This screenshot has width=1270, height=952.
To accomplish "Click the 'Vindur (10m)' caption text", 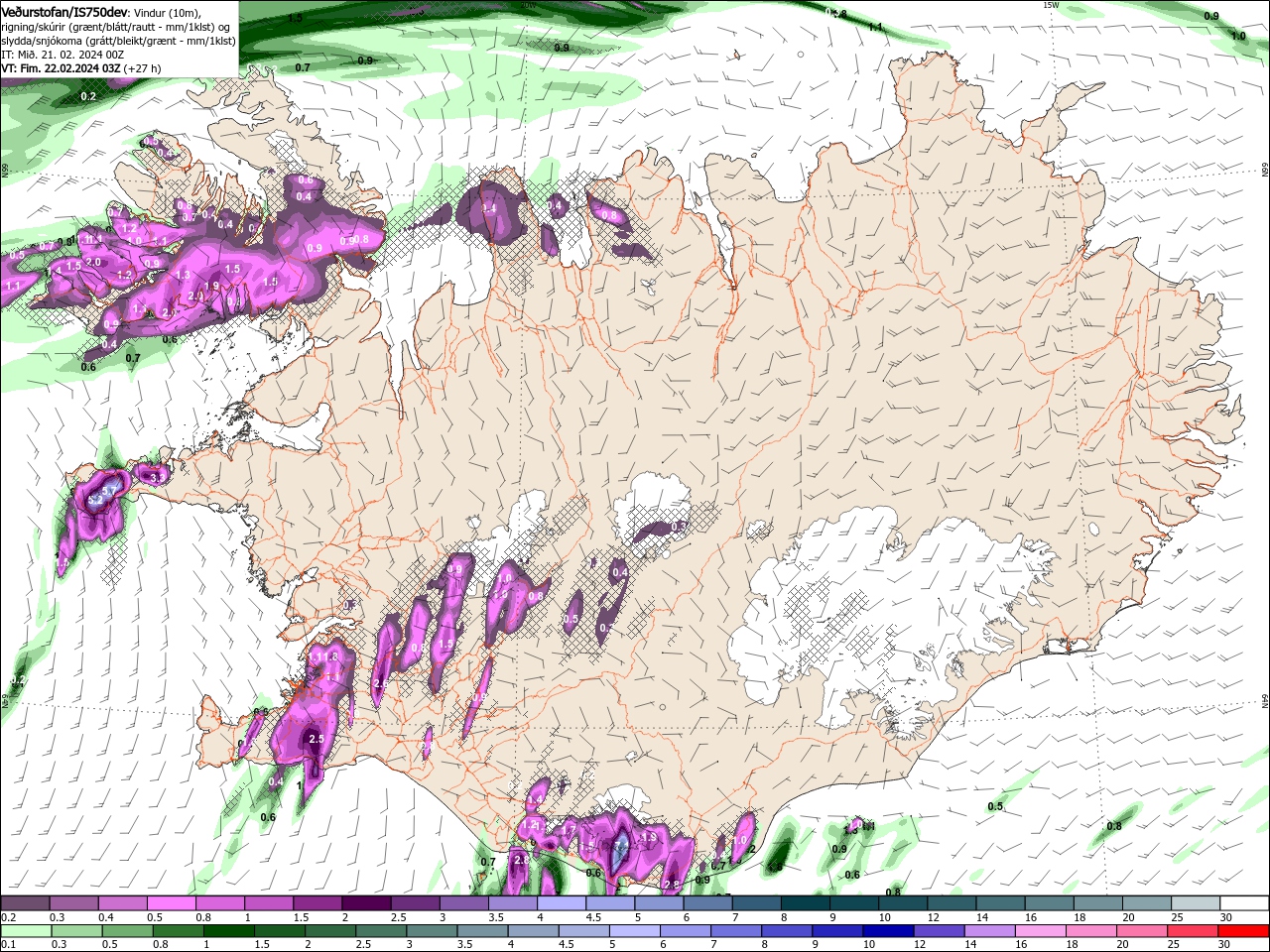I will coord(166,13).
